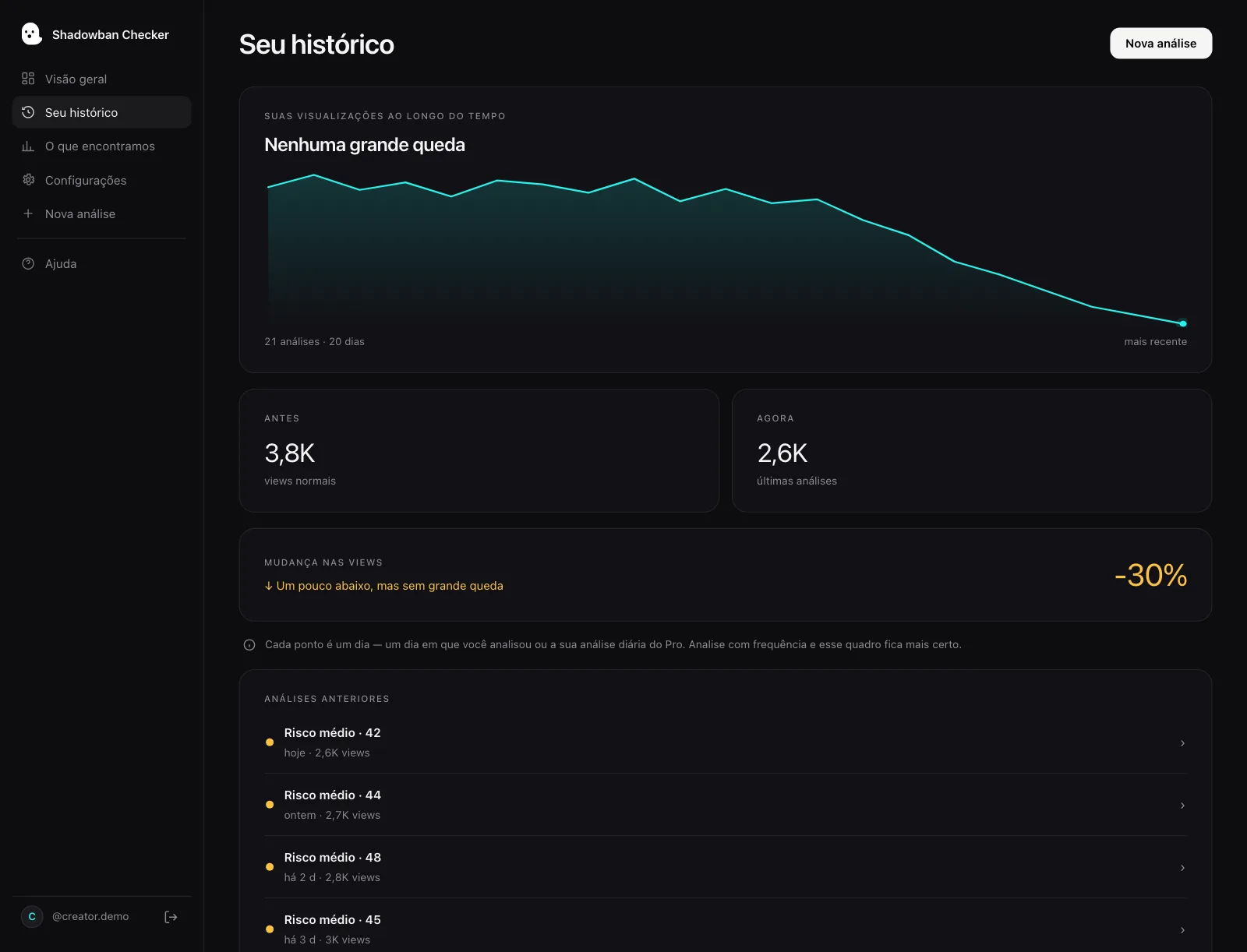Image resolution: width=1247 pixels, height=952 pixels.
Task: Click the 'mais recente' chart label
Action: coord(1155,341)
